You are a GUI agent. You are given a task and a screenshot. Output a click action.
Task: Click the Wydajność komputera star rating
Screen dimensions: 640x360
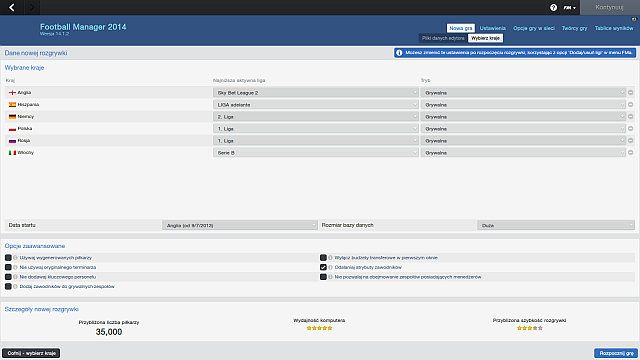click(319, 328)
